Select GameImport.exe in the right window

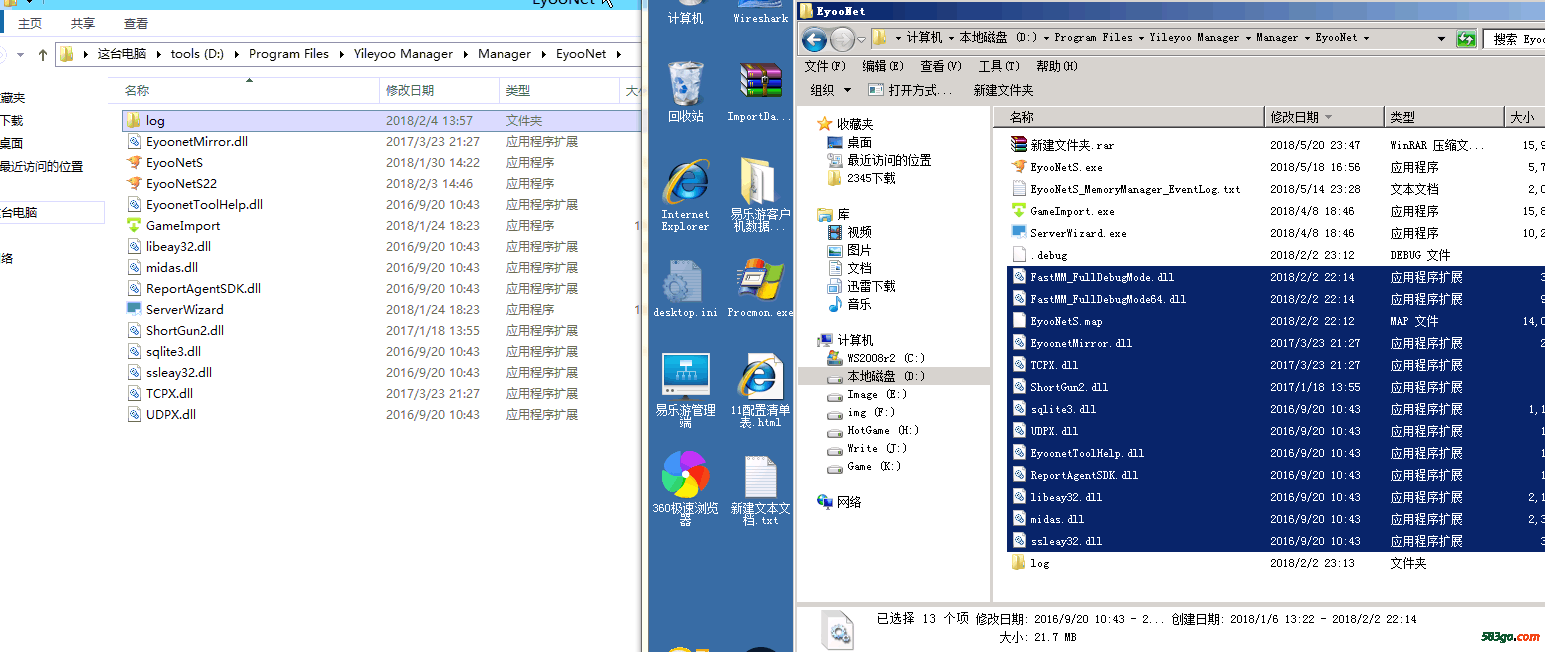[x=1072, y=211]
